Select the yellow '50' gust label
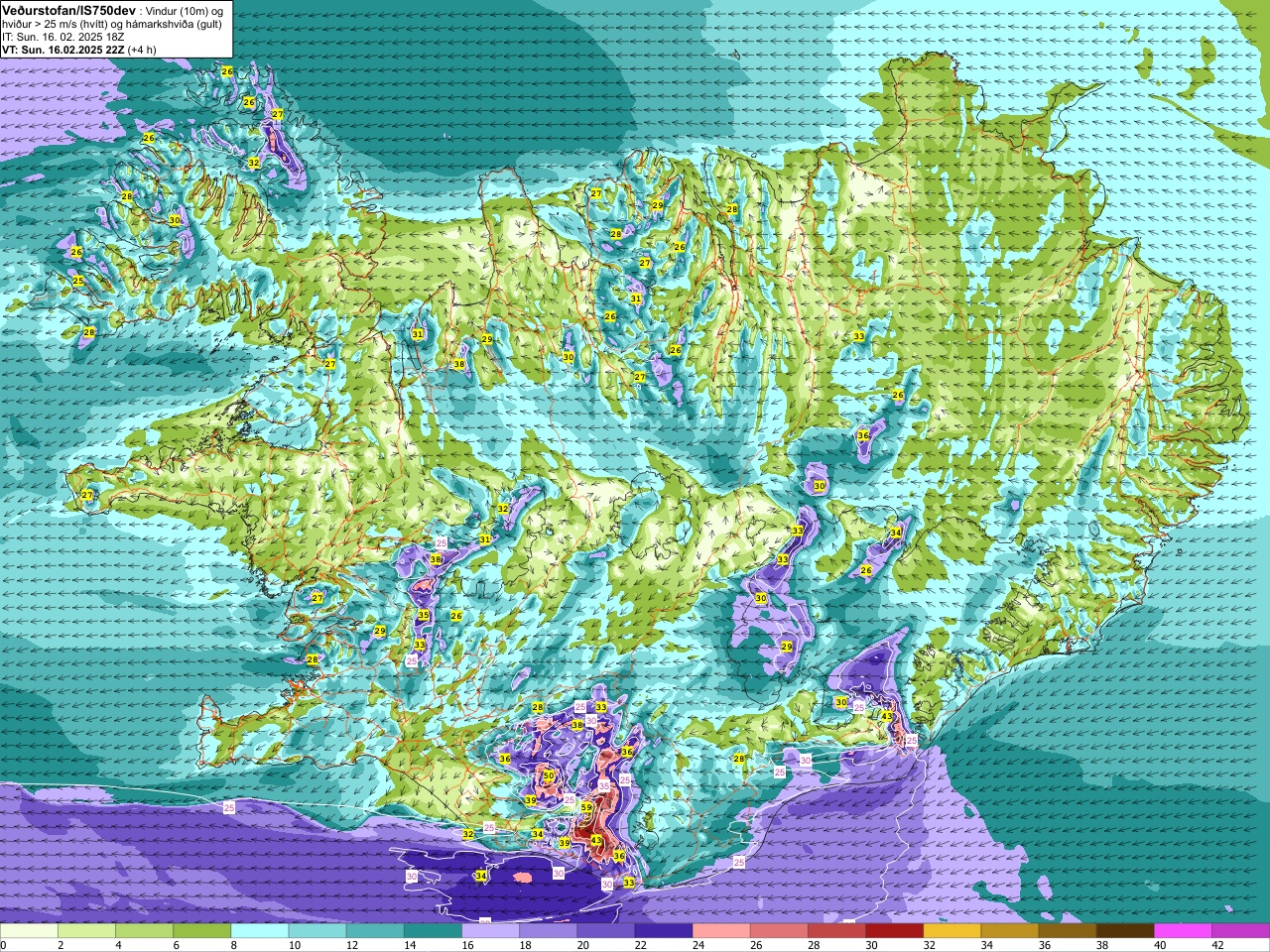This screenshot has width=1270, height=952. pyautogui.click(x=549, y=775)
